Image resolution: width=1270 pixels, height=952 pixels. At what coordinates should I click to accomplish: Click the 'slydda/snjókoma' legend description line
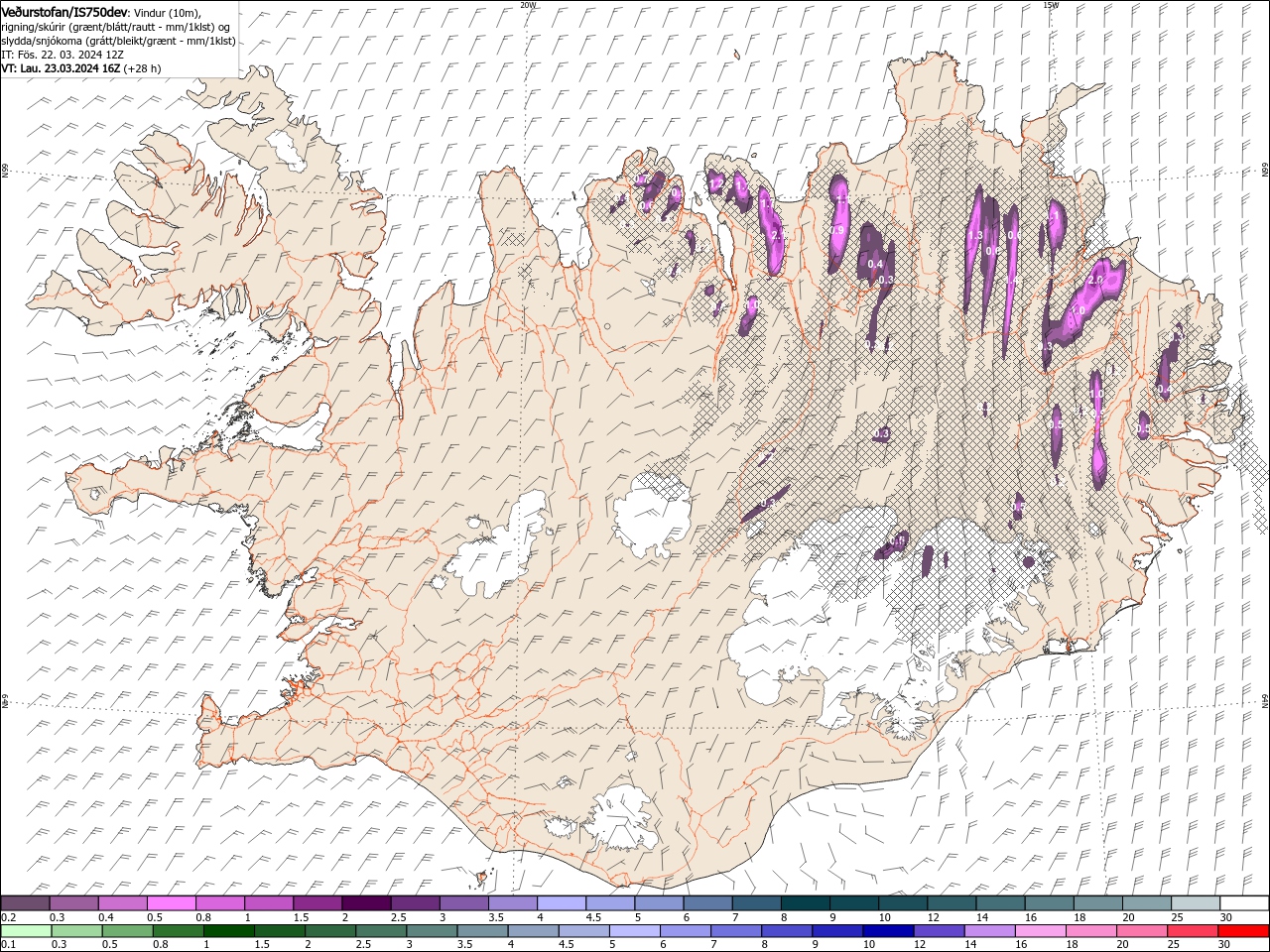click(x=118, y=41)
